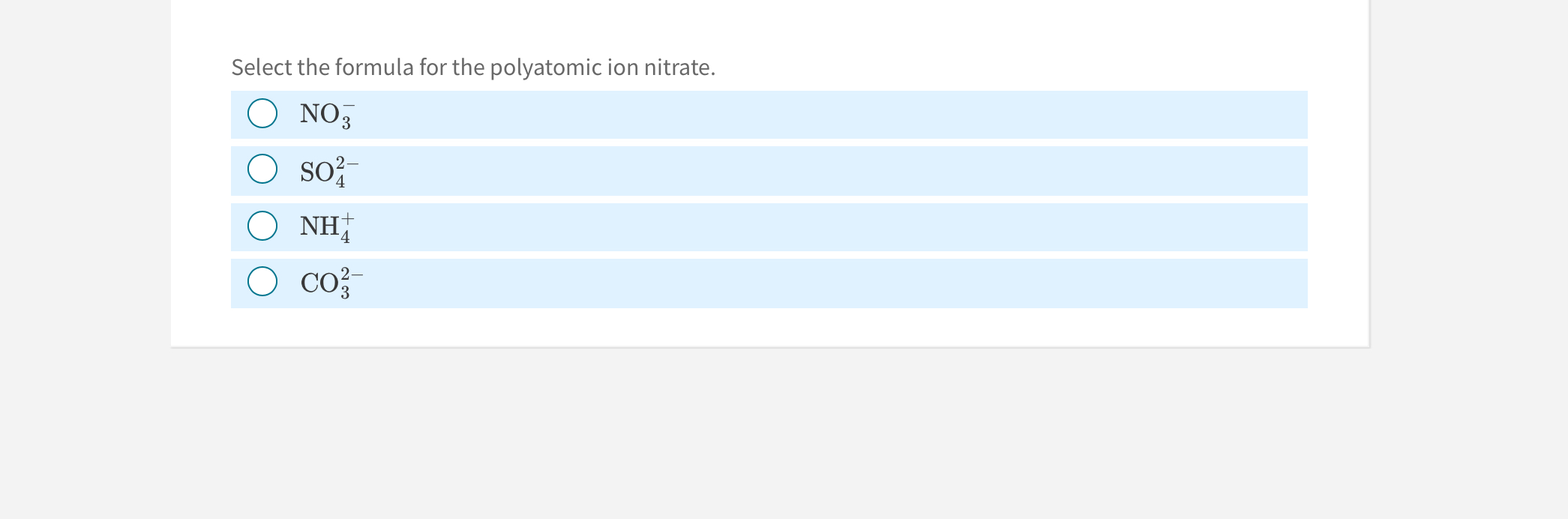Select the third answer choice circle

[262, 226]
